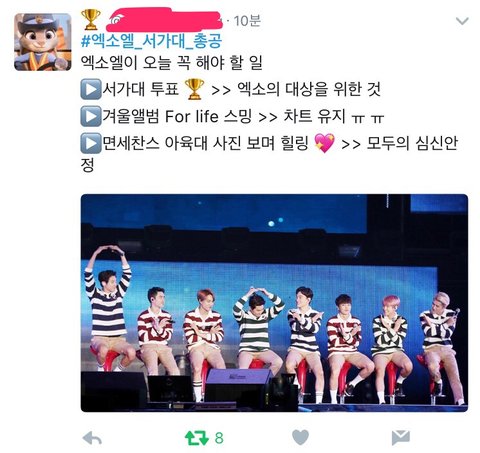The height and width of the screenshot is (453, 480).
Task: Click the trophy emoji beside the username
Action: (91, 19)
